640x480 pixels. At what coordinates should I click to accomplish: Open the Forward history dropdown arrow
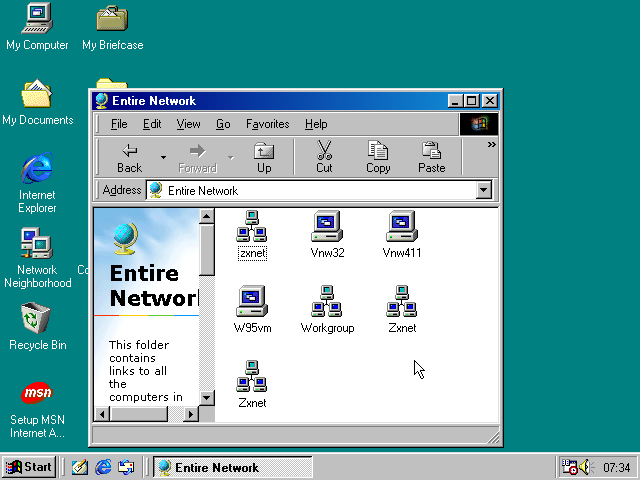point(231,158)
